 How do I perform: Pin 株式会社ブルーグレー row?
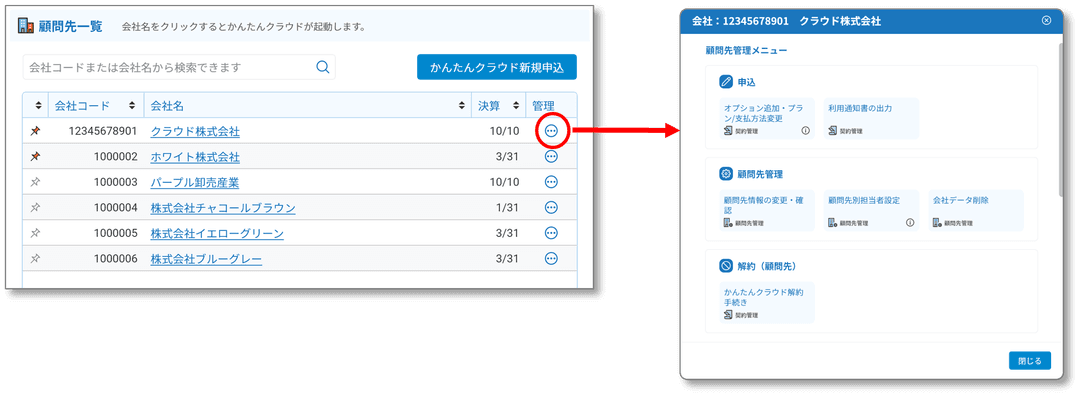35,258
